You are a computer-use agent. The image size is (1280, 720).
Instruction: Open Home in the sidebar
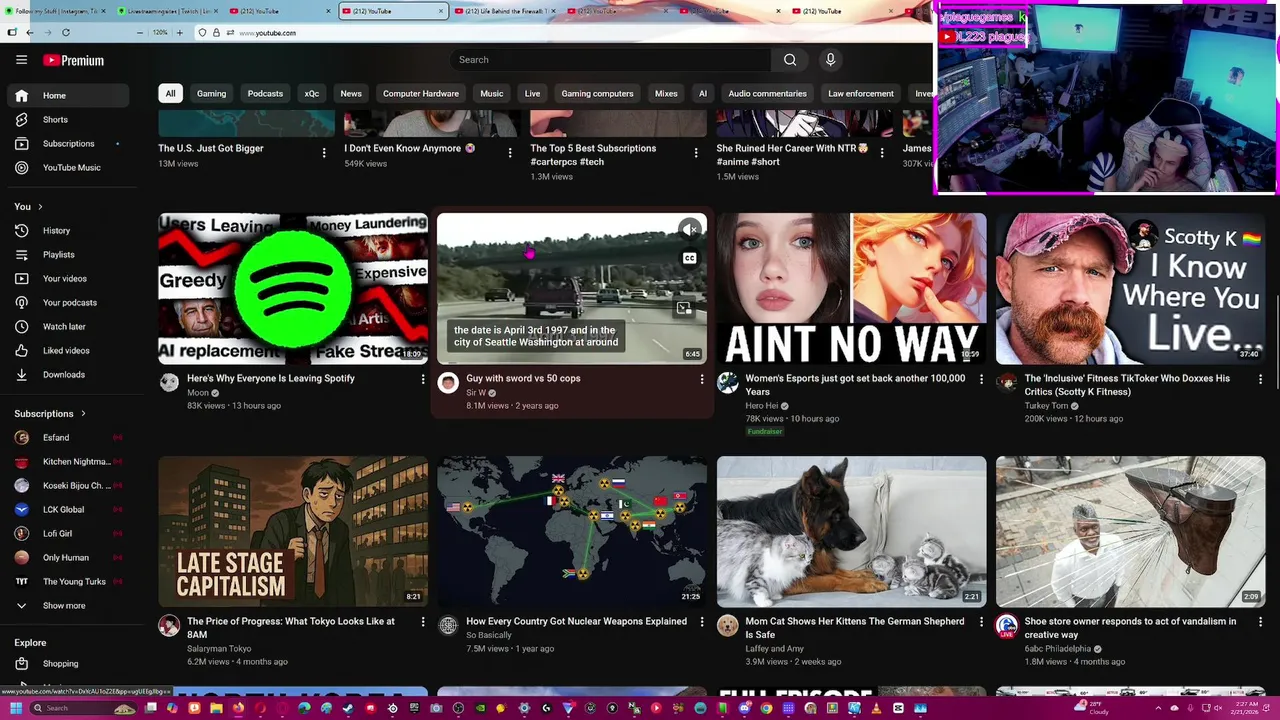66,95
